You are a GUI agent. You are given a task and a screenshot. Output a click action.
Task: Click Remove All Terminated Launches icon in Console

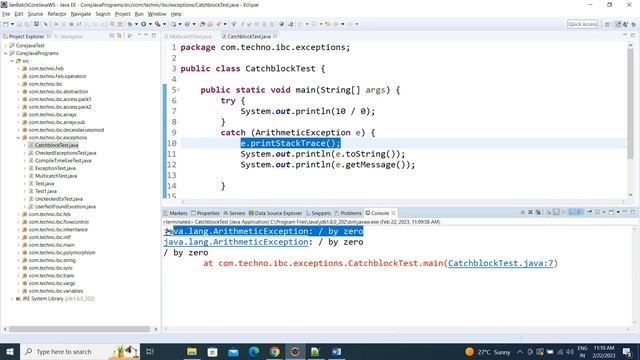[538, 212]
